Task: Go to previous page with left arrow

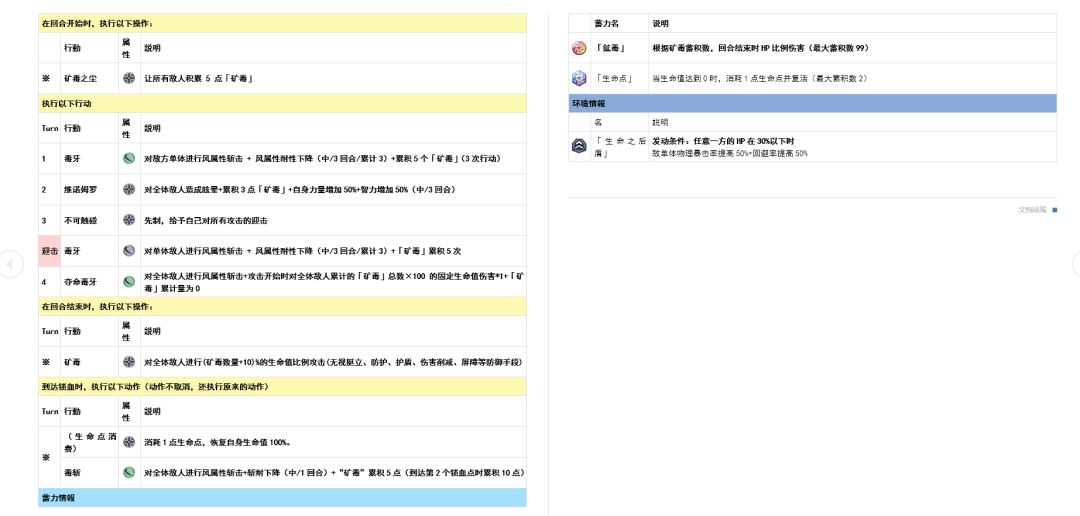Action: tap(10, 264)
